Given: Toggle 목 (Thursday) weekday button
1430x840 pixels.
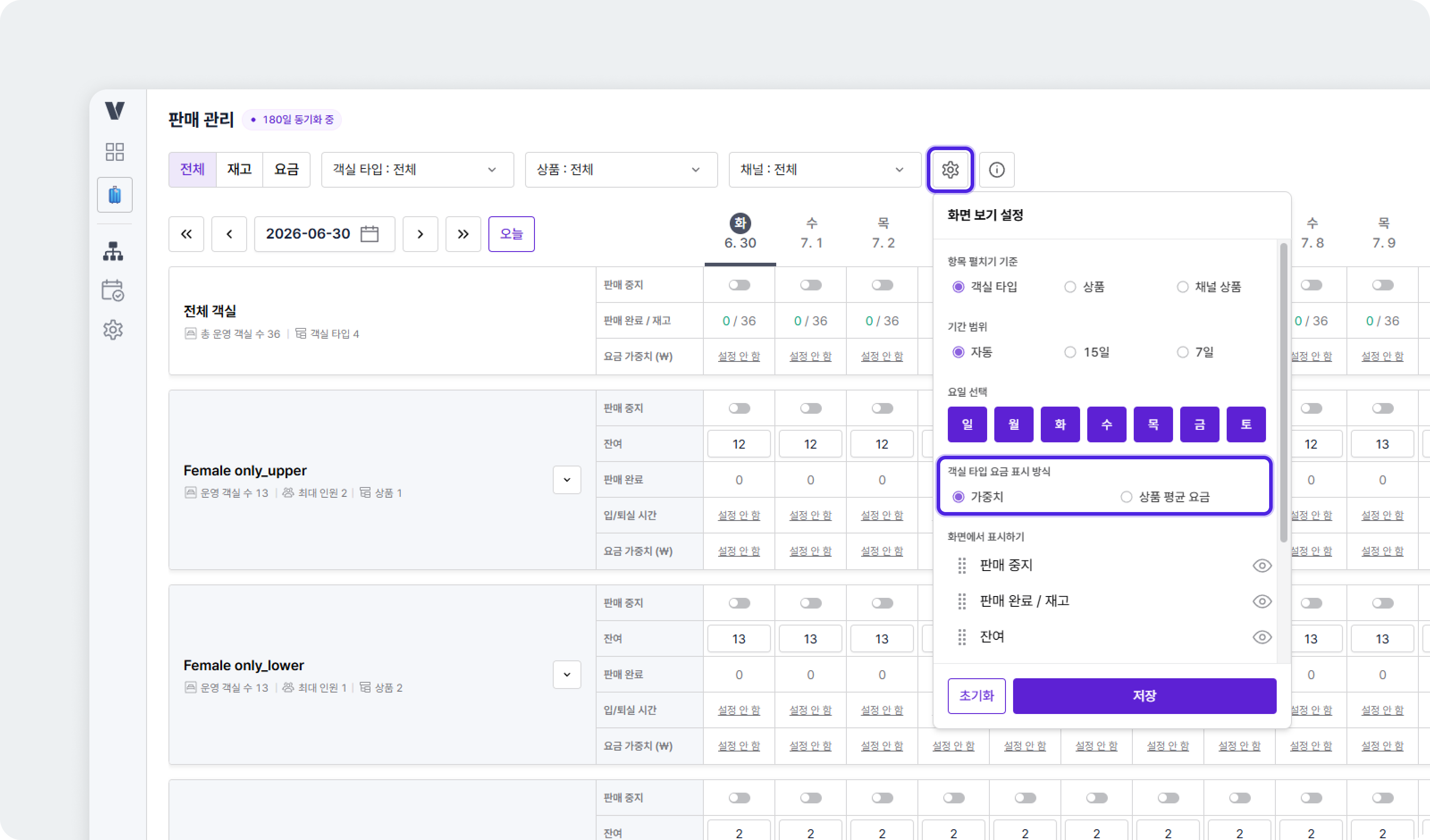Looking at the screenshot, I should coord(1153,424).
